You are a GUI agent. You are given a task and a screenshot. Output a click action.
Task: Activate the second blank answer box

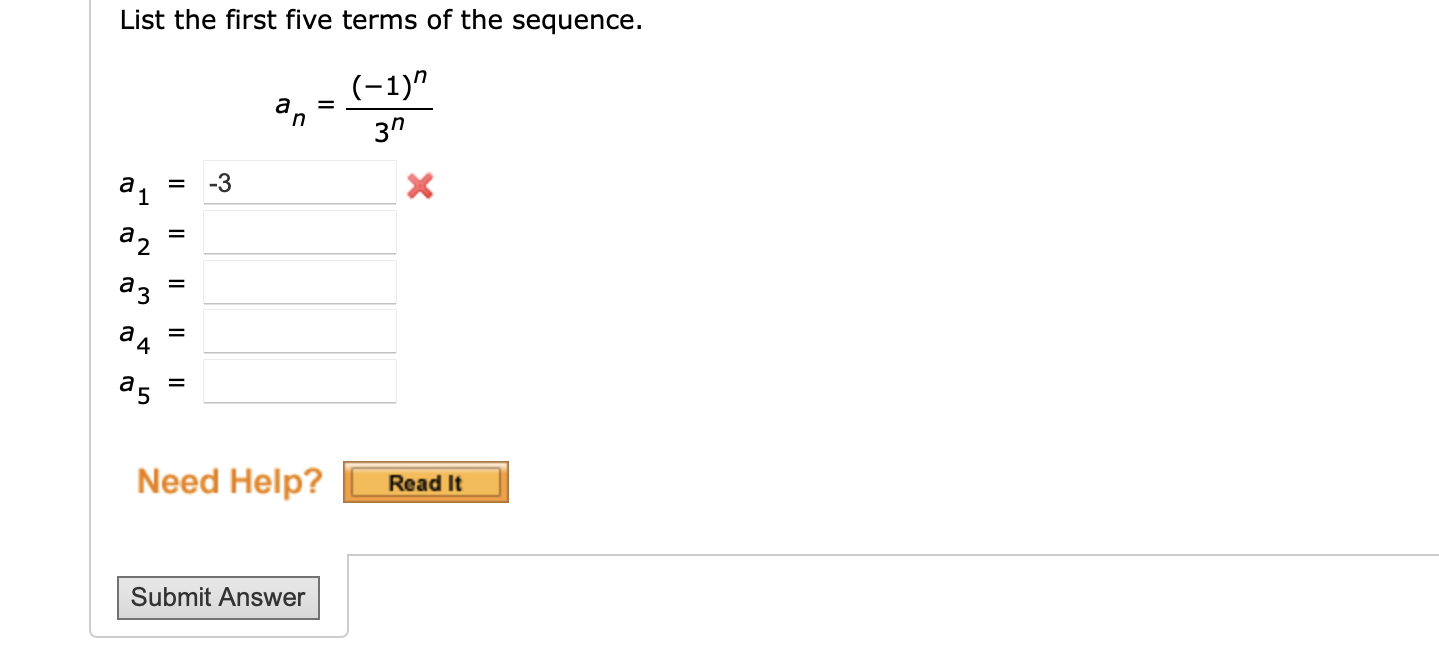pyautogui.click(x=298, y=231)
